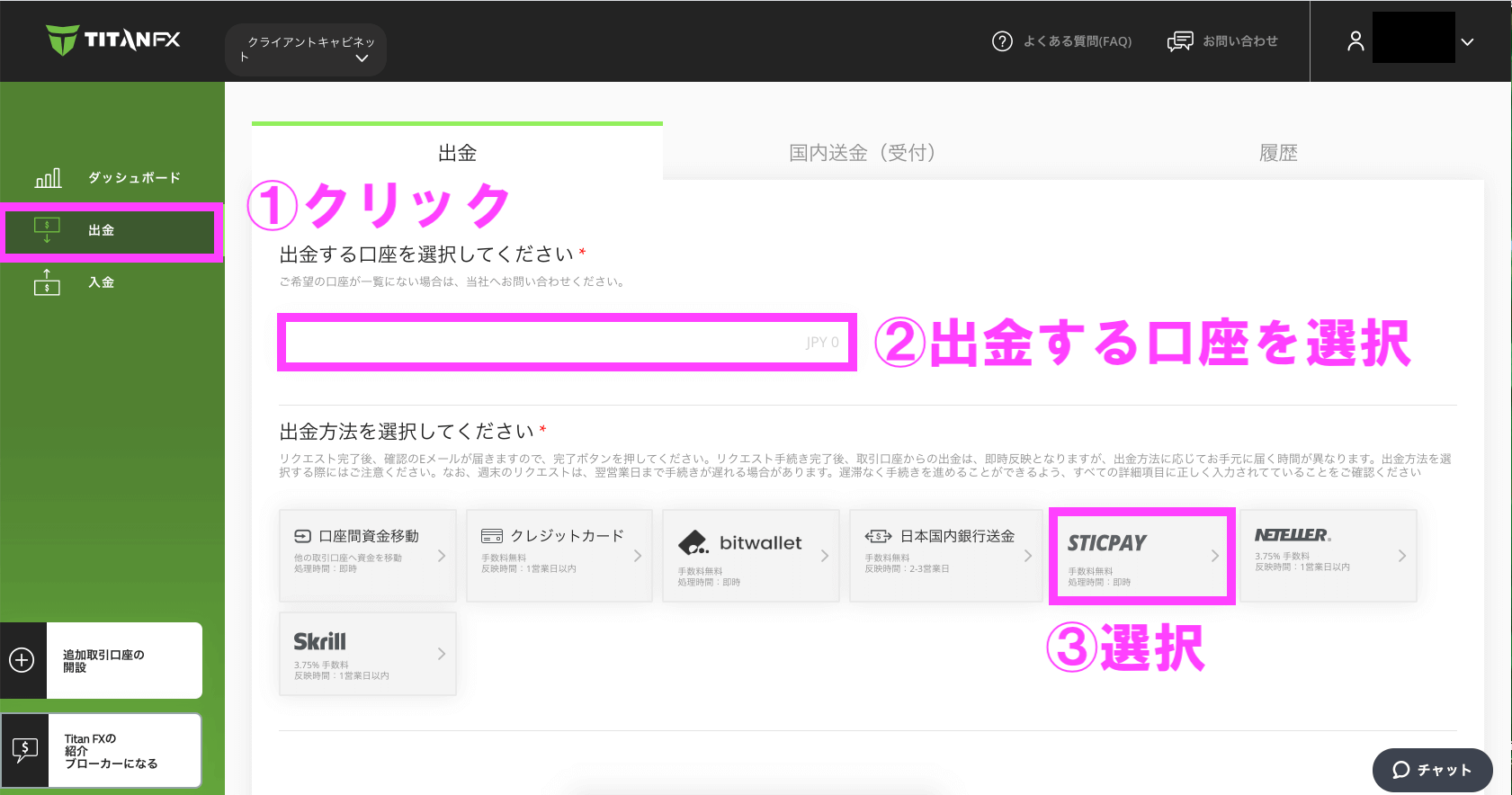Open the チャット chat button
The width and height of the screenshot is (1512, 795).
point(1432,770)
